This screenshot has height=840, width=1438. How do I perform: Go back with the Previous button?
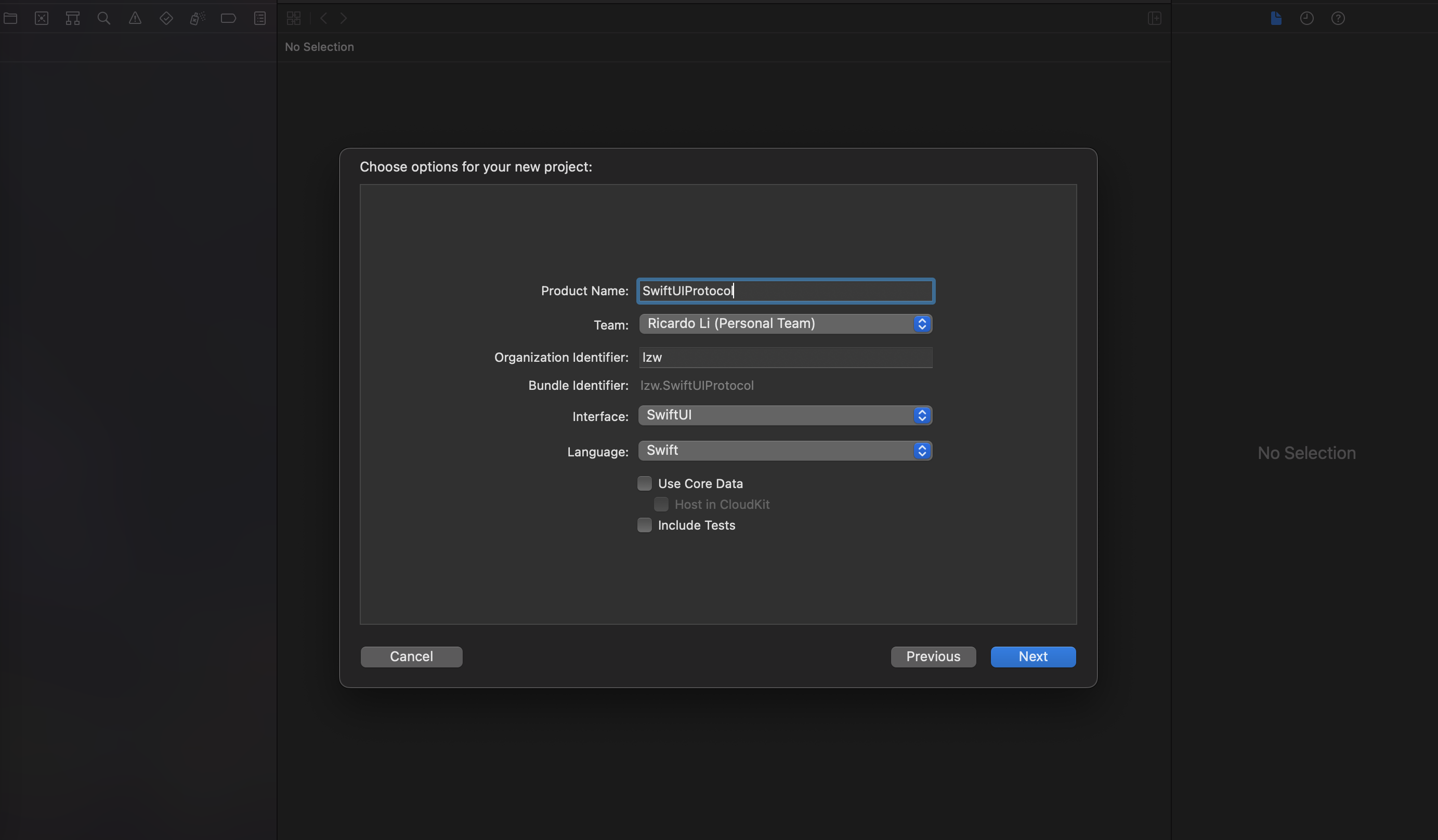pyautogui.click(x=933, y=657)
